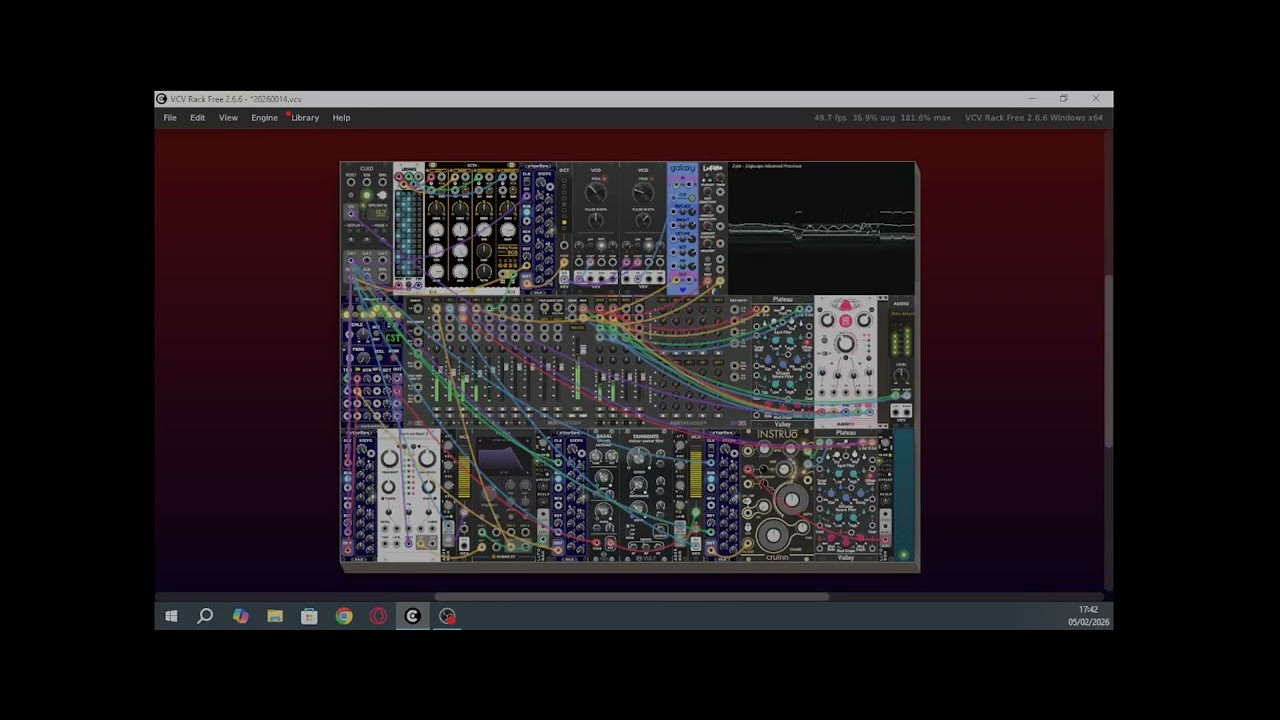1280x720 pixels.
Task: Turn the large center knob on white middle-row module
Action: click(845, 344)
